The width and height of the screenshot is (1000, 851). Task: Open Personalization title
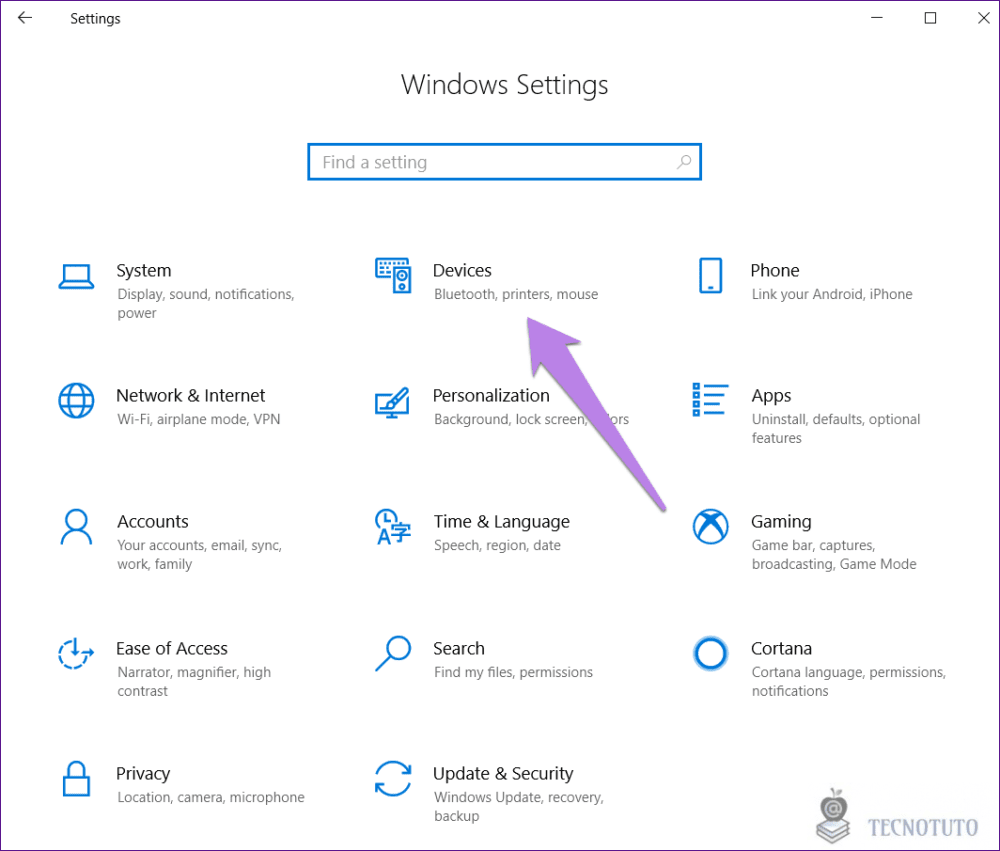pos(491,396)
